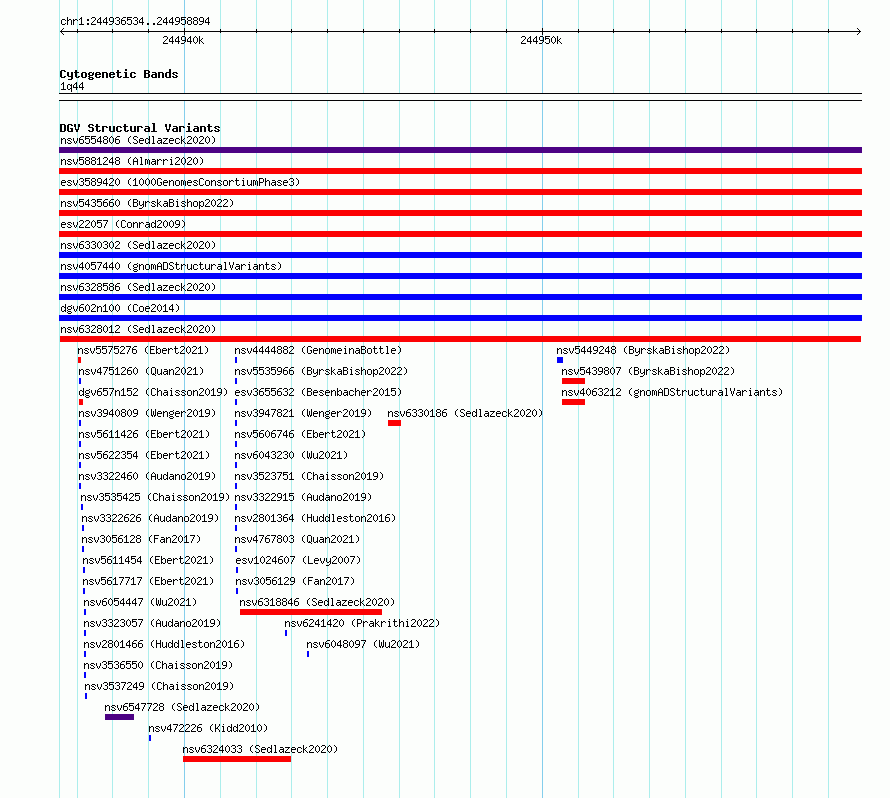The width and height of the screenshot is (890, 798).
Task: Click nsv4063212 (gnomADStructuralVariants) label
Action: (x=672, y=392)
